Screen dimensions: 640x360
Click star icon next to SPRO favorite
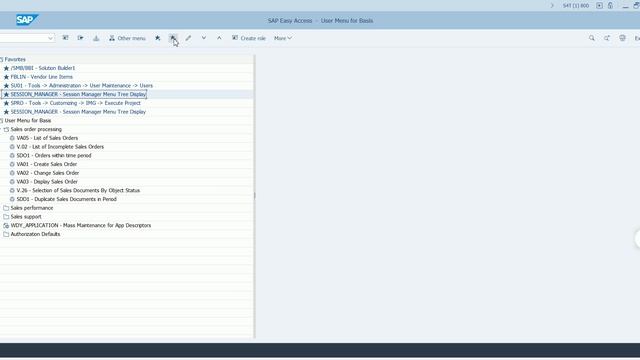tap(6, 103)
